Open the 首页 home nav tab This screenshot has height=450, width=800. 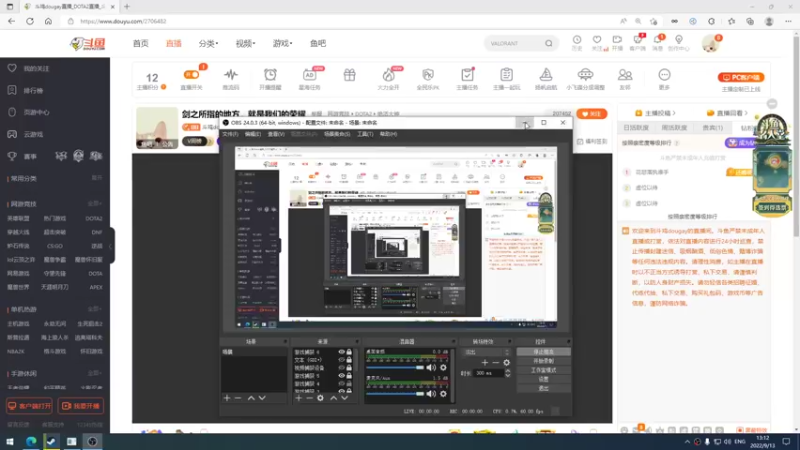click(x=140, y=43)
